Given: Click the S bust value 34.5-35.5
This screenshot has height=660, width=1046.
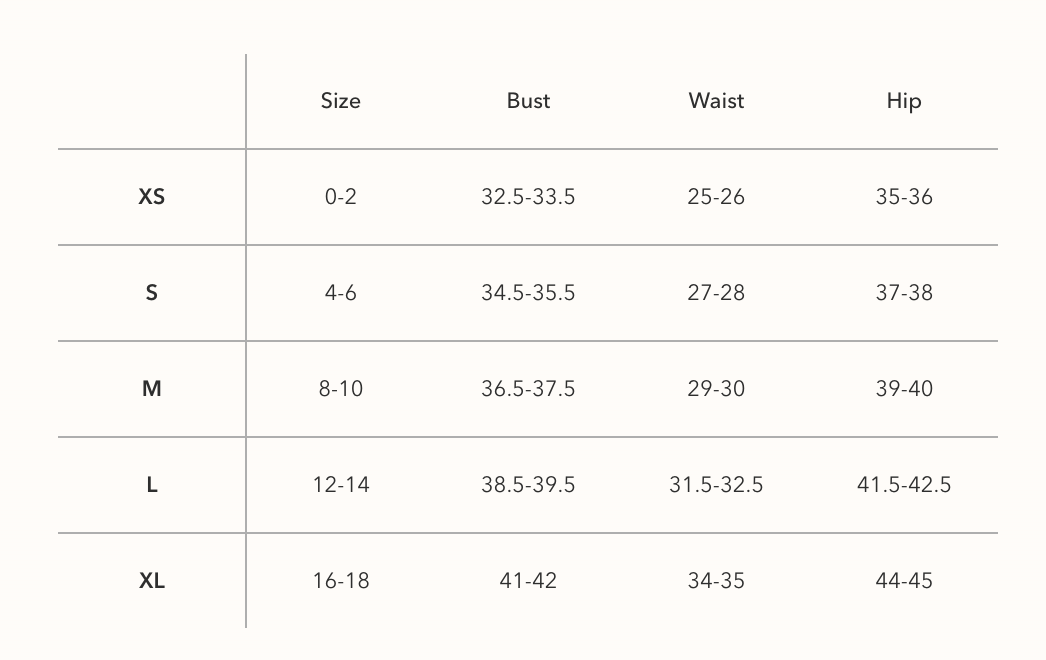Looking at the screenshot, I should (x=528, y=293).
